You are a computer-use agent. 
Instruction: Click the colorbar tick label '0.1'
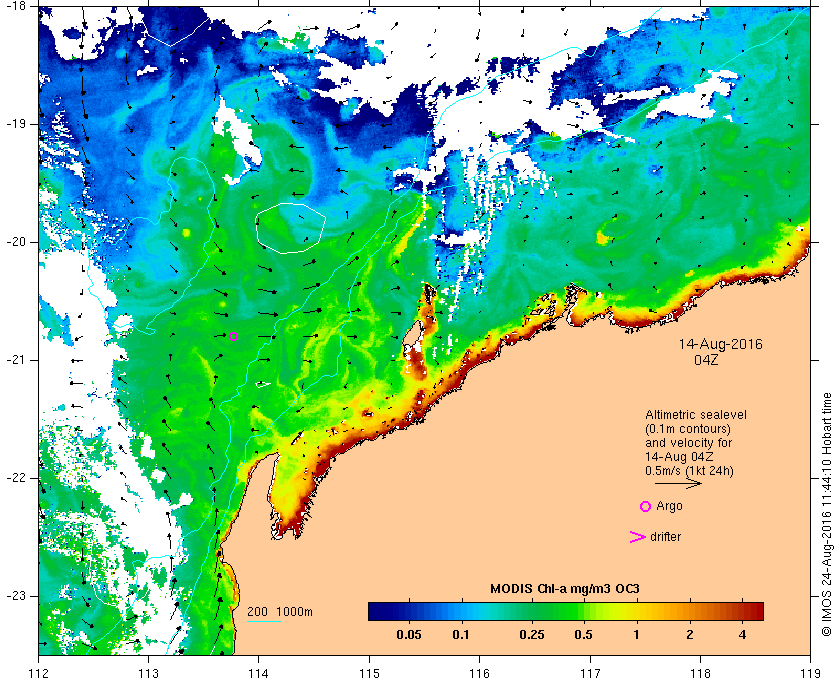(x=461, y=635)
